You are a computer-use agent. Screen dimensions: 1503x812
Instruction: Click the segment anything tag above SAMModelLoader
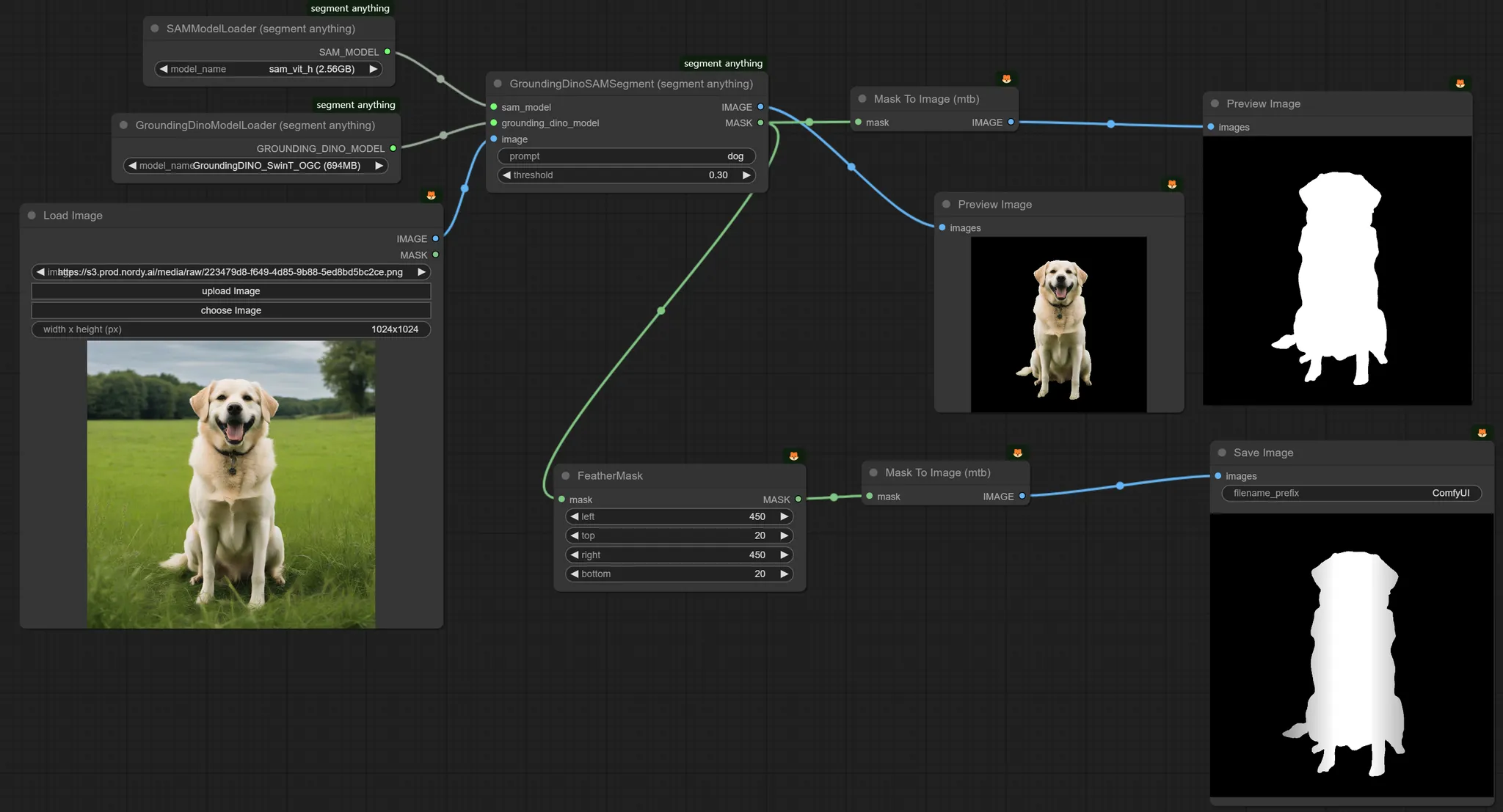(350, 9)
